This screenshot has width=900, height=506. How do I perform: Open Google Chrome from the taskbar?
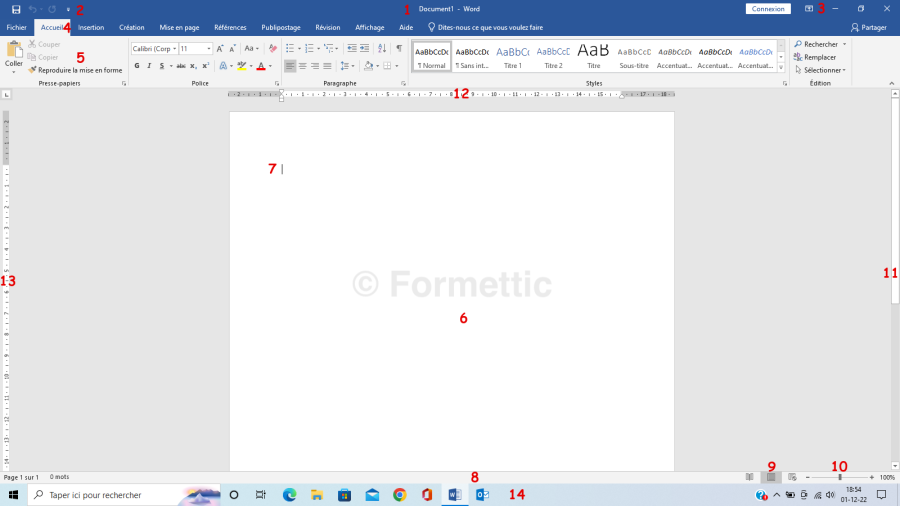(x=399, y=495)
